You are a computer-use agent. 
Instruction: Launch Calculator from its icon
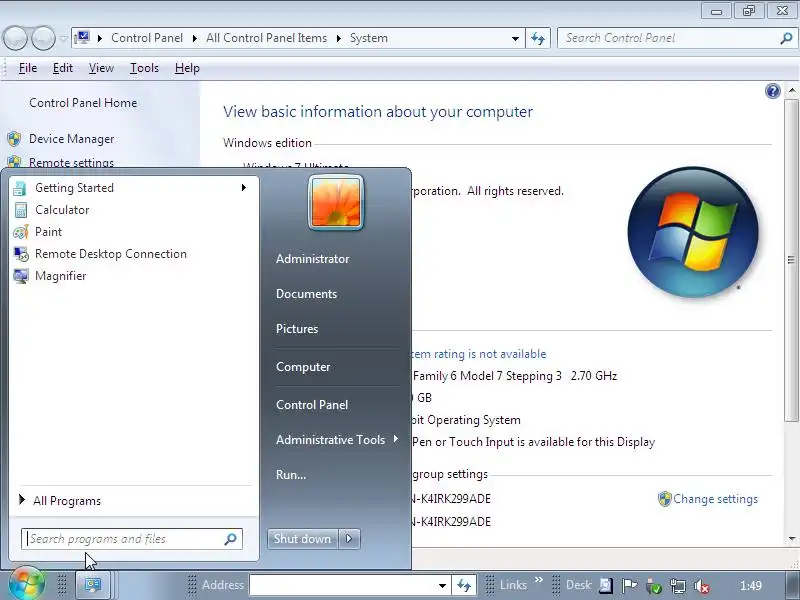coord(20,210)
